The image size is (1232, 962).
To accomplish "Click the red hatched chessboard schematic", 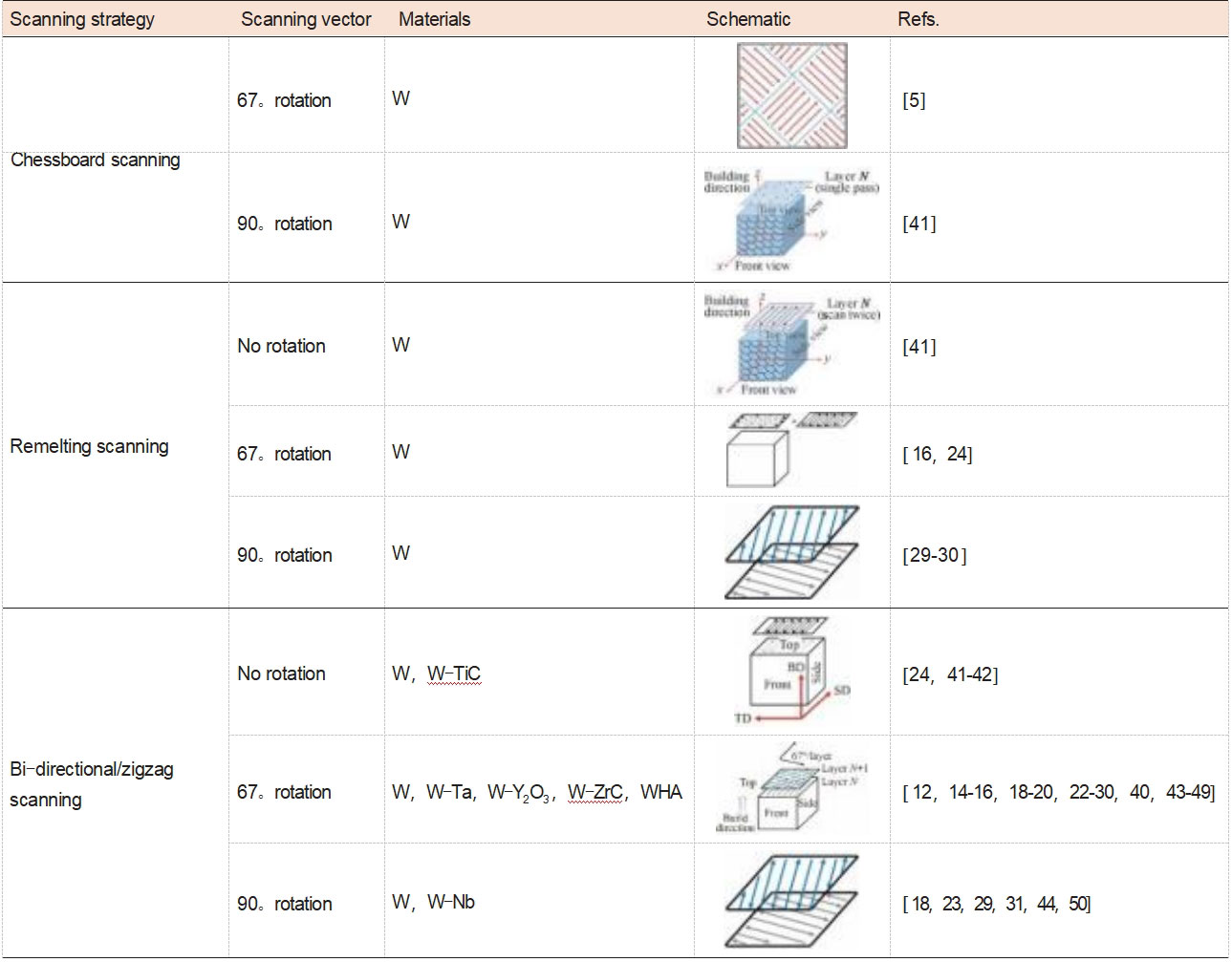I will coord(790,96).
